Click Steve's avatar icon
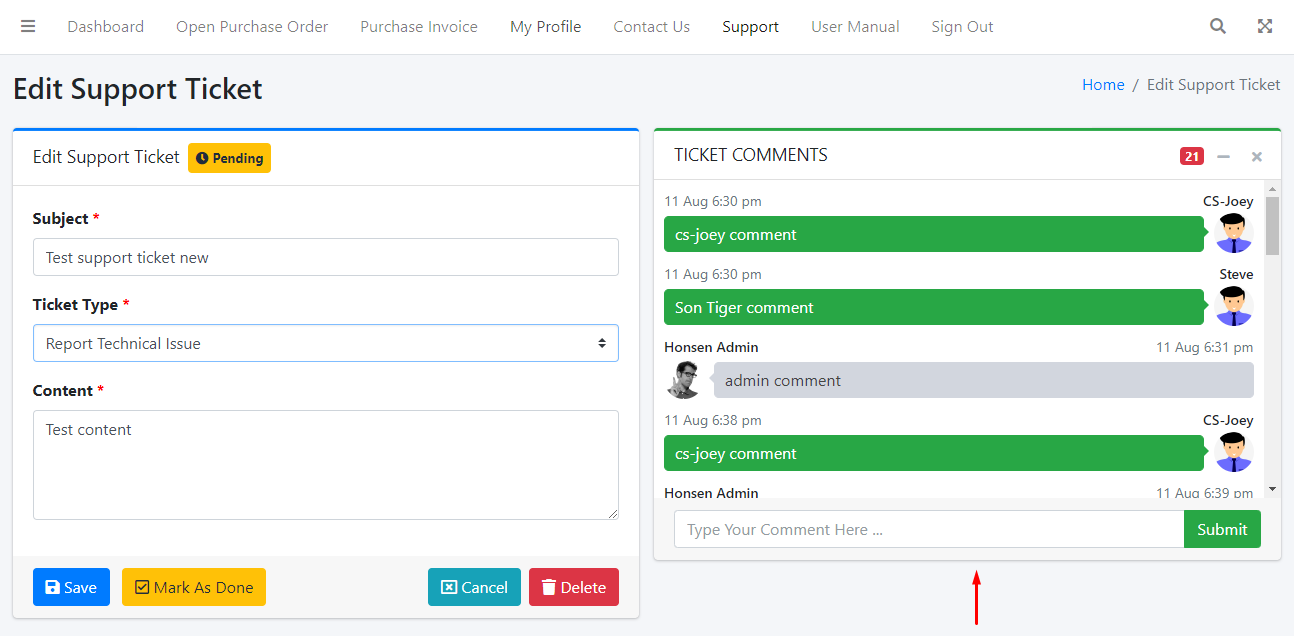The width and height of the screenshot is (1294, 636). tap(1233, 307)
